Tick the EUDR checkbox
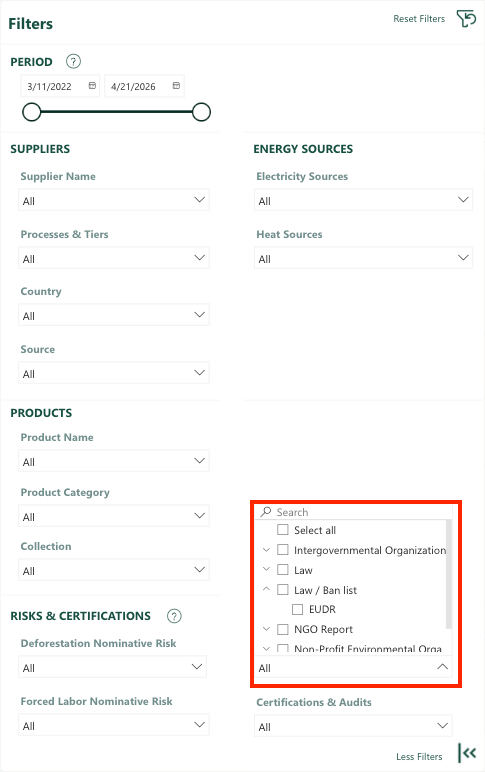The image size is (485, 772). (297, 610)
